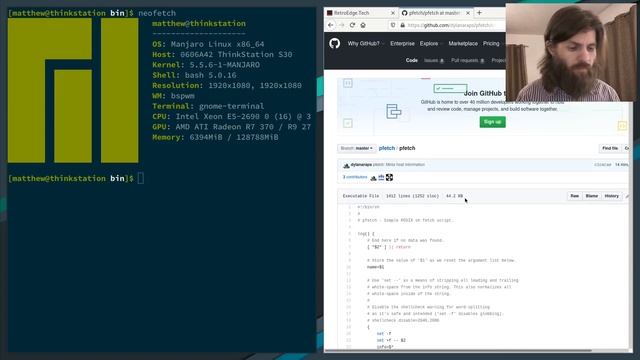
Task: Click the terminal prompt cursor
Action: pos(140,178)
